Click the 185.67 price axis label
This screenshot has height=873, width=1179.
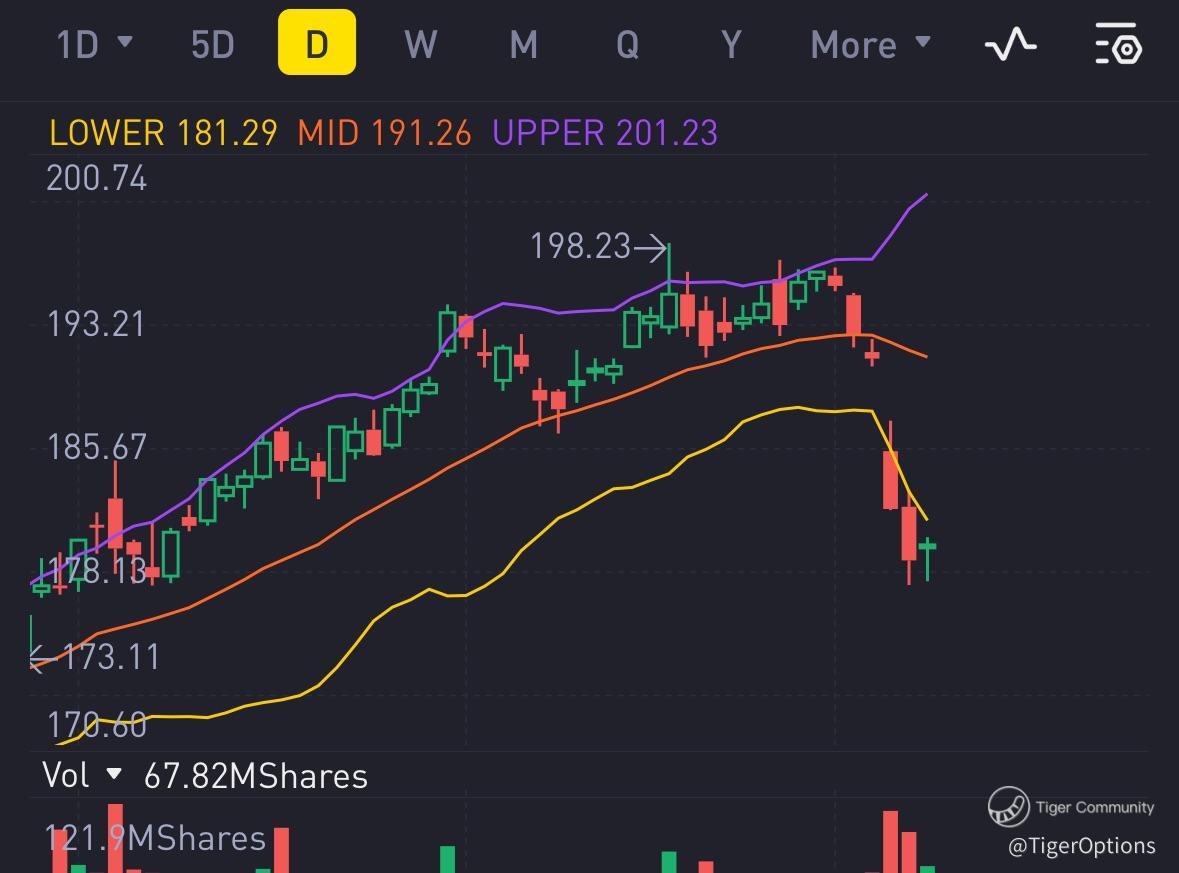(x=96, y=447)
